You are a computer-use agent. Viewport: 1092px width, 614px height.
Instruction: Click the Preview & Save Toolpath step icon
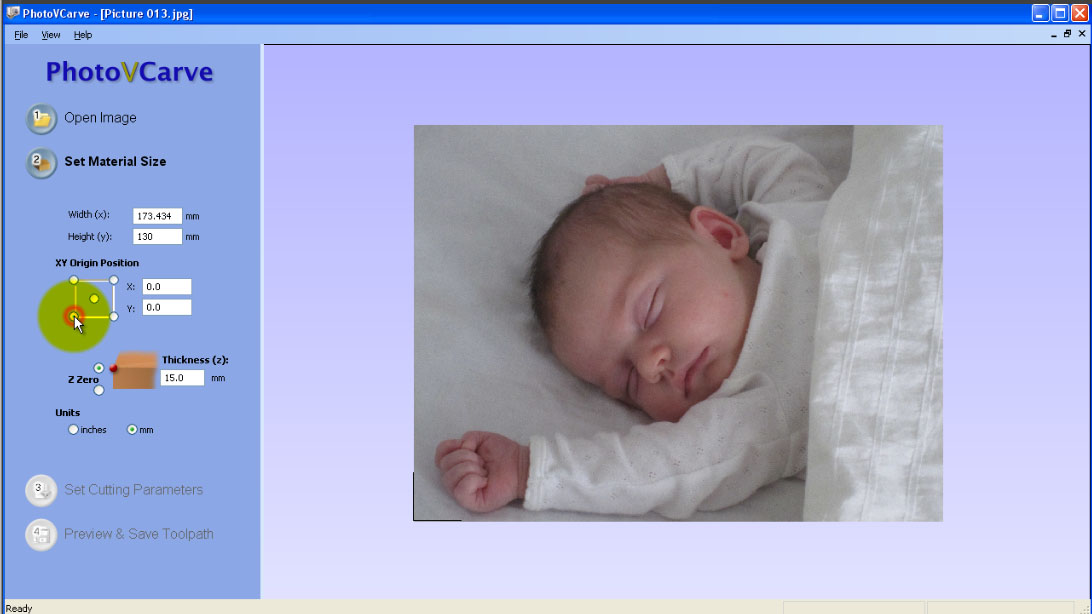(41, 535)
